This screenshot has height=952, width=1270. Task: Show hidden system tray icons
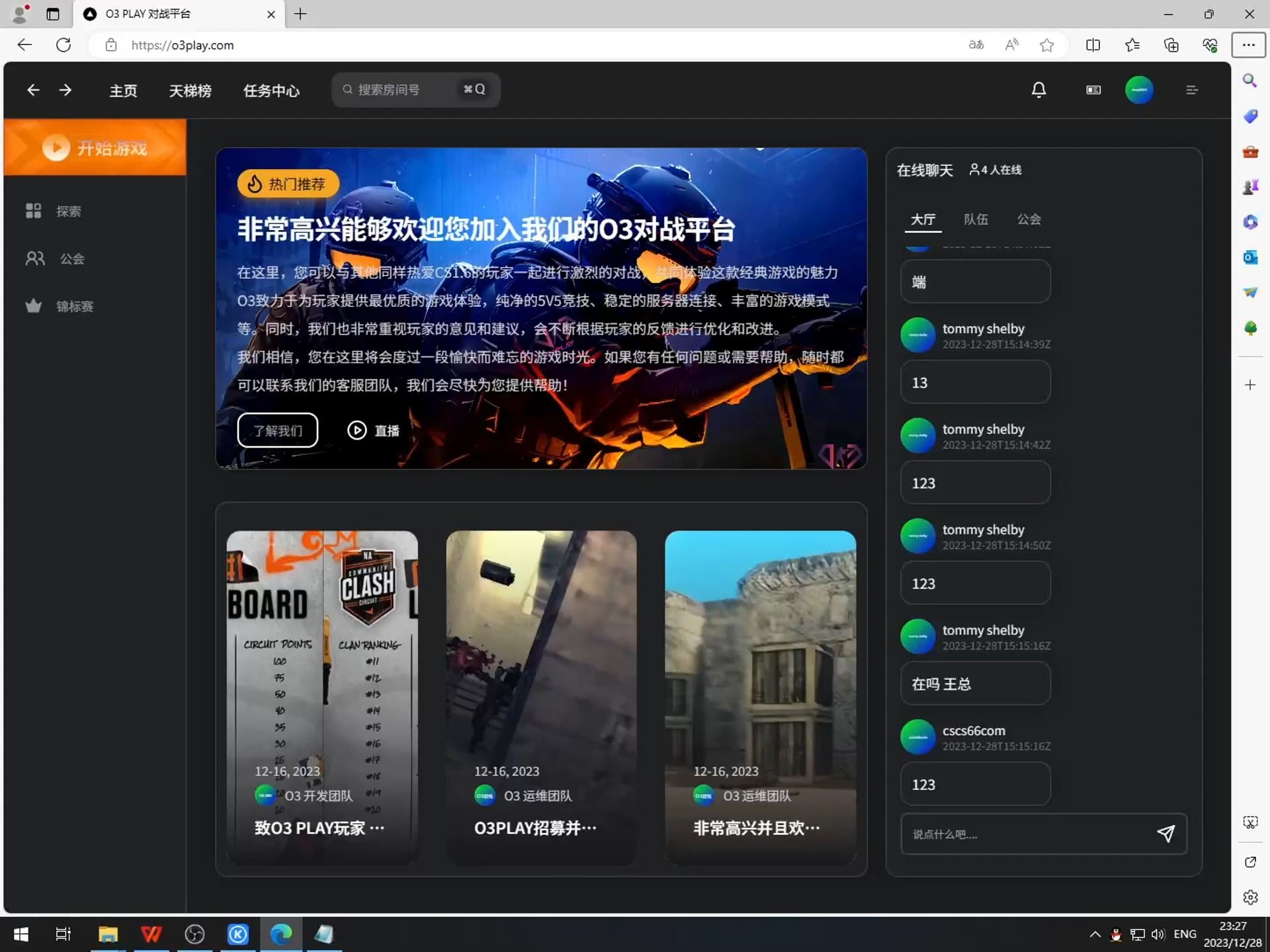click(1095, 934)
